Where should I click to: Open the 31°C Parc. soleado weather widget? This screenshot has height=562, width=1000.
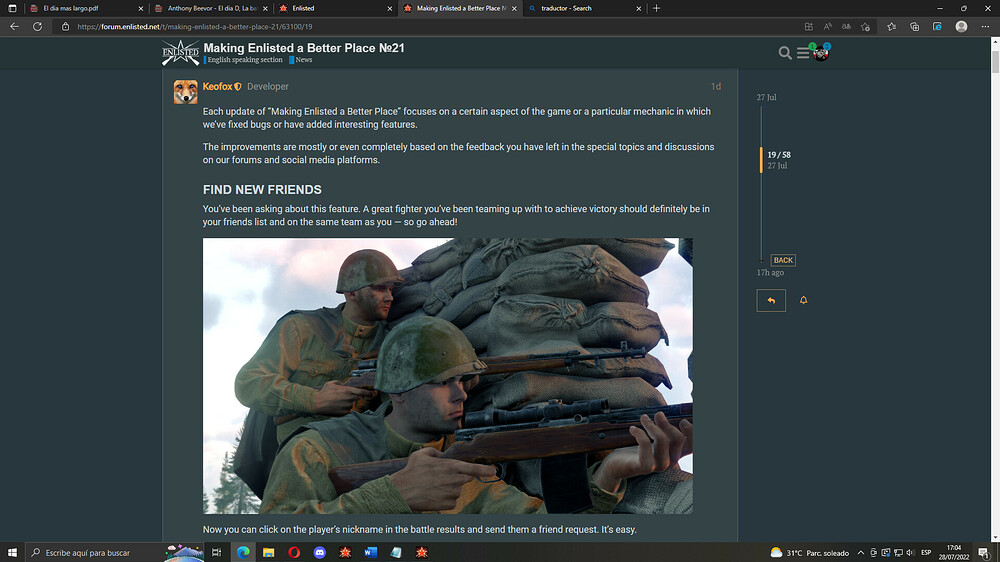point(810,552)
